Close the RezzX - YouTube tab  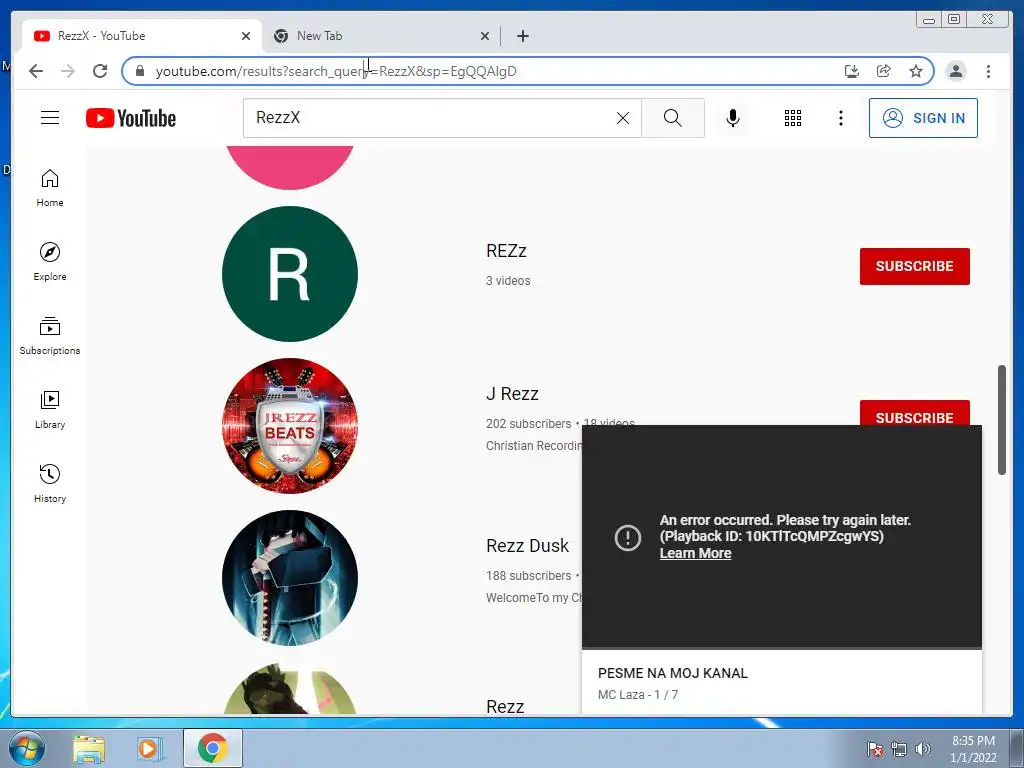click(x=246, y=36)
